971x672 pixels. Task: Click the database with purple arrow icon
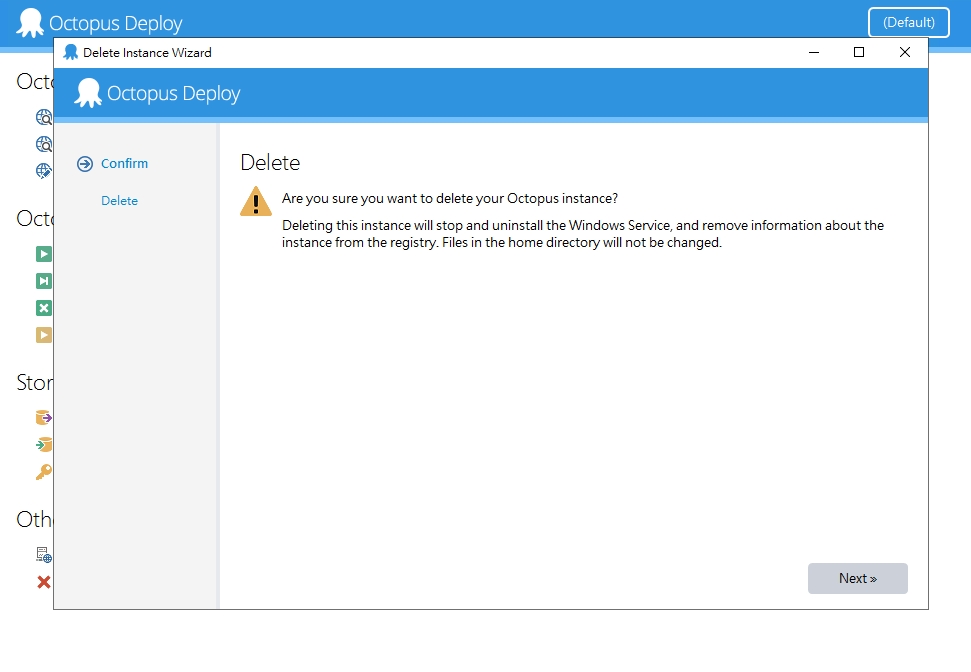tap(44, 417)
